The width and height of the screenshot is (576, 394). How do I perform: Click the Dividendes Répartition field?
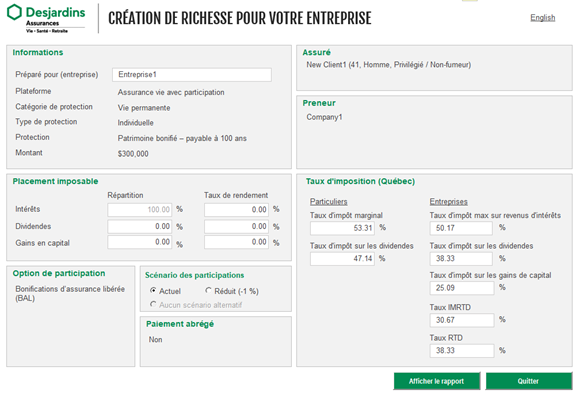tap(140, 226)
